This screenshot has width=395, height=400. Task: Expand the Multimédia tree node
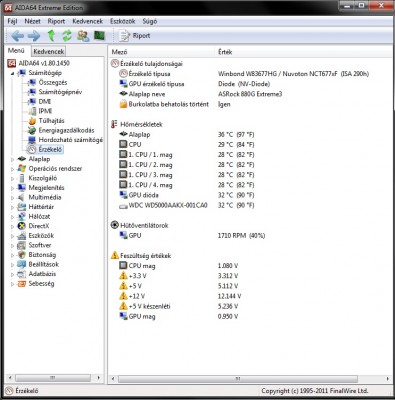12,198
